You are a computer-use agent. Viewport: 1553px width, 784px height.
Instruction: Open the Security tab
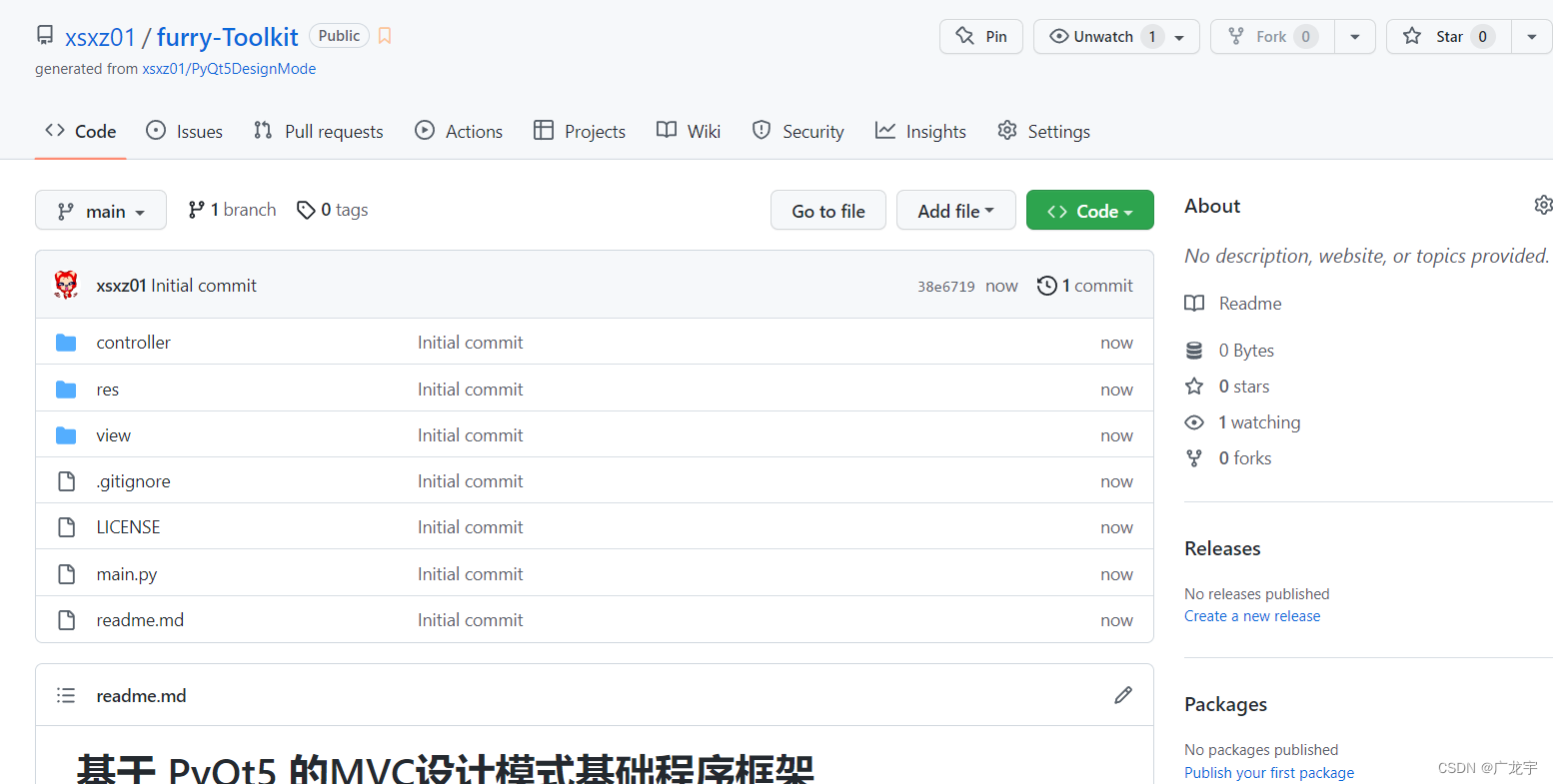[798, 131]
